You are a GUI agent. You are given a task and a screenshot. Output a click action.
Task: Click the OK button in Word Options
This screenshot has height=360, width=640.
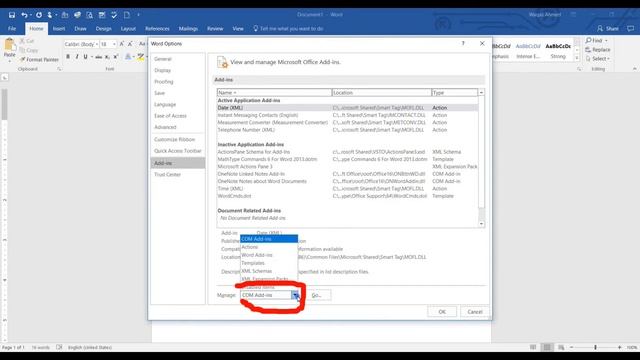coord(442,311)
